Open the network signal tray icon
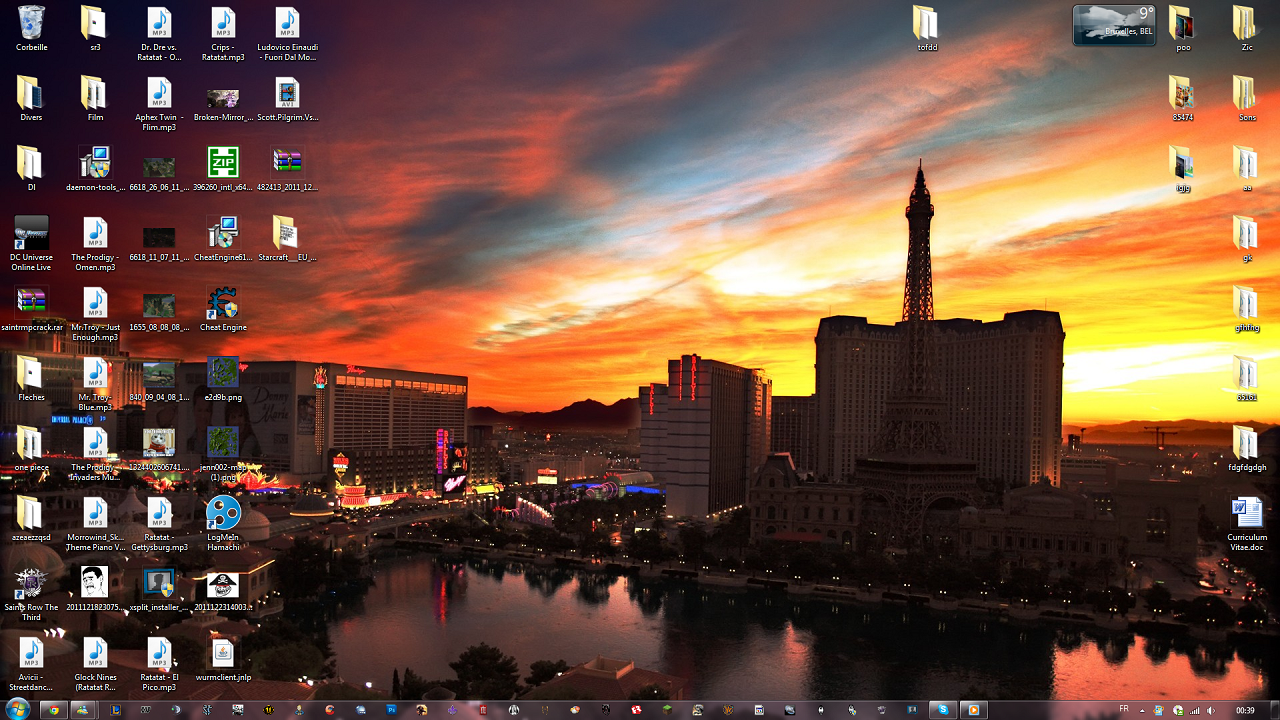Image resolution: width=1280 pixels, height=720 pixels. (x=1194, y=710)
